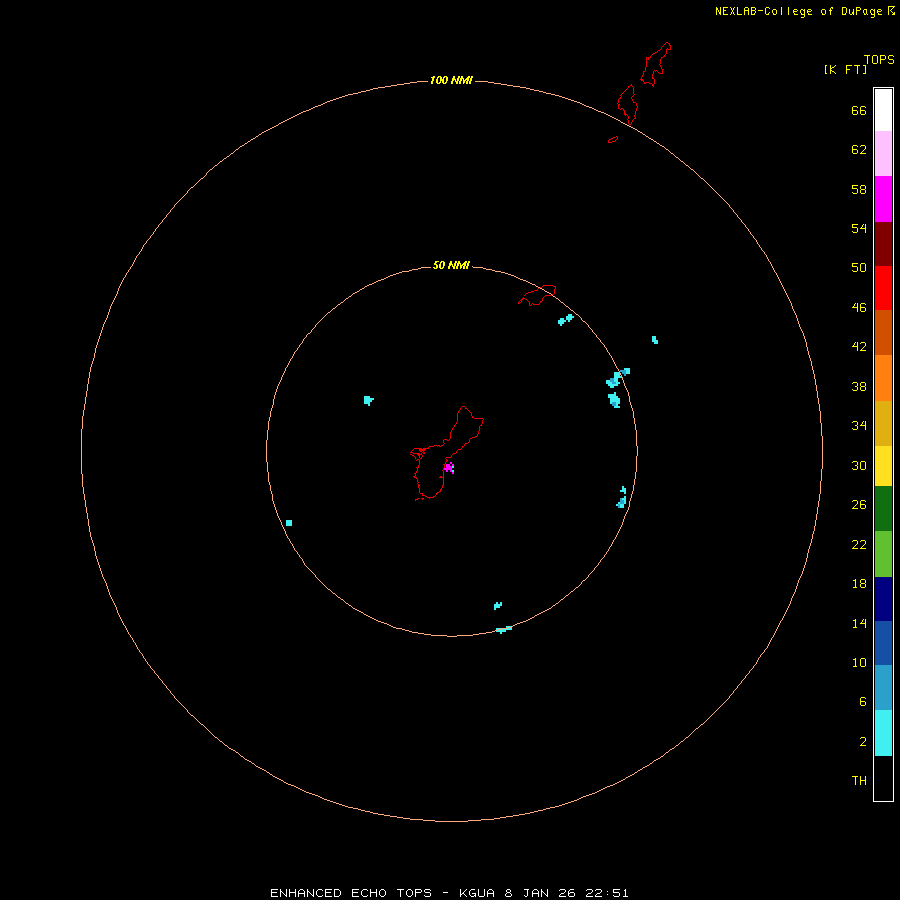
Task: Click the bright orange legend swatch
Action: click(x=883, y=378)
